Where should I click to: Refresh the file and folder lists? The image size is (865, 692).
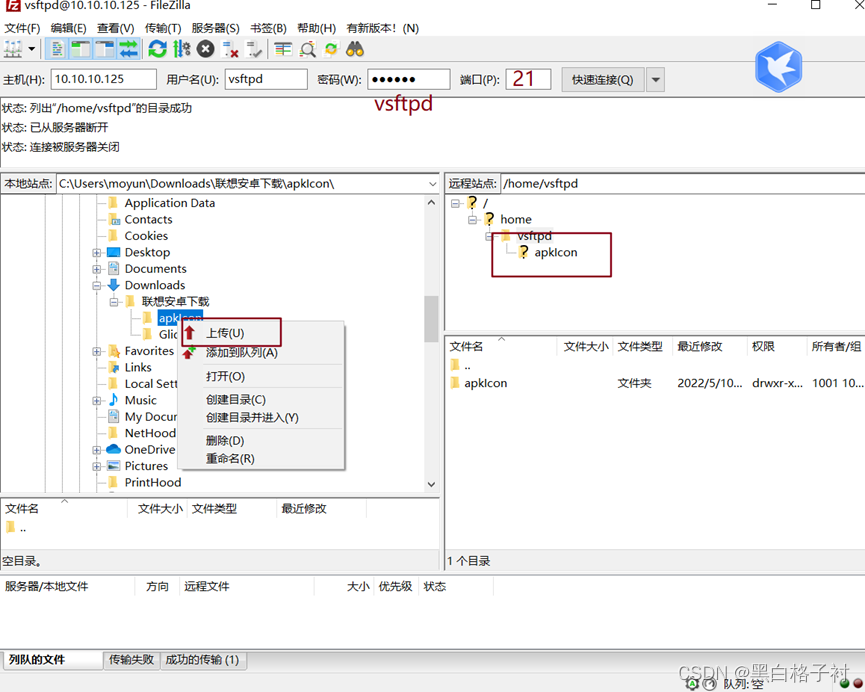[x=158, y=48]
